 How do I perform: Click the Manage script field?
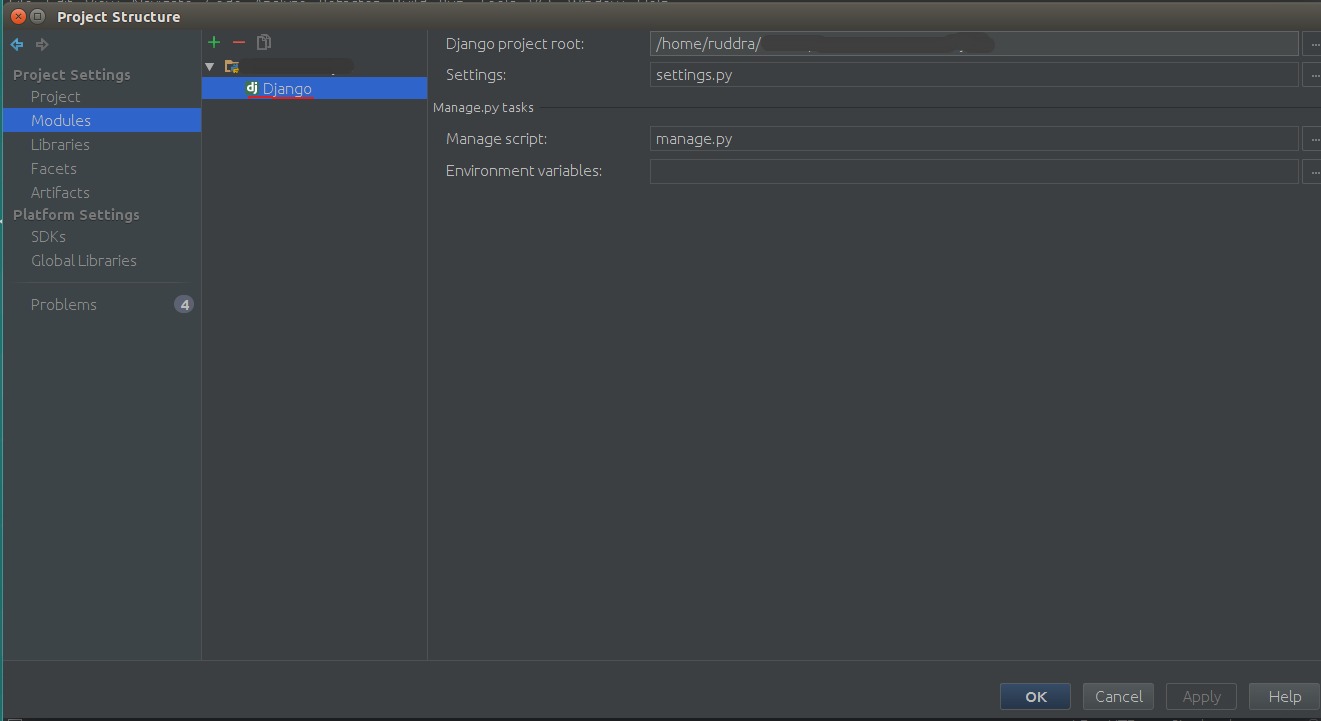click(974, 139)
